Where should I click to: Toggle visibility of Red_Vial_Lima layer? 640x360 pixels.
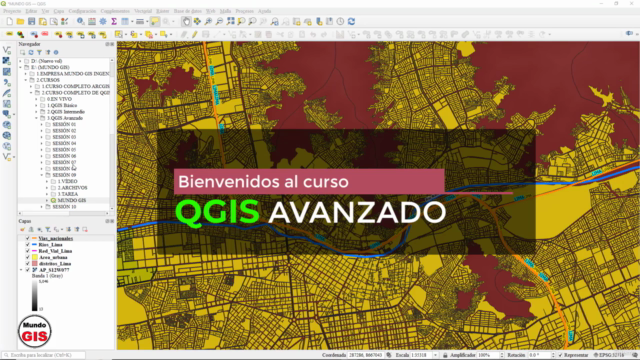tap(28, 251)
